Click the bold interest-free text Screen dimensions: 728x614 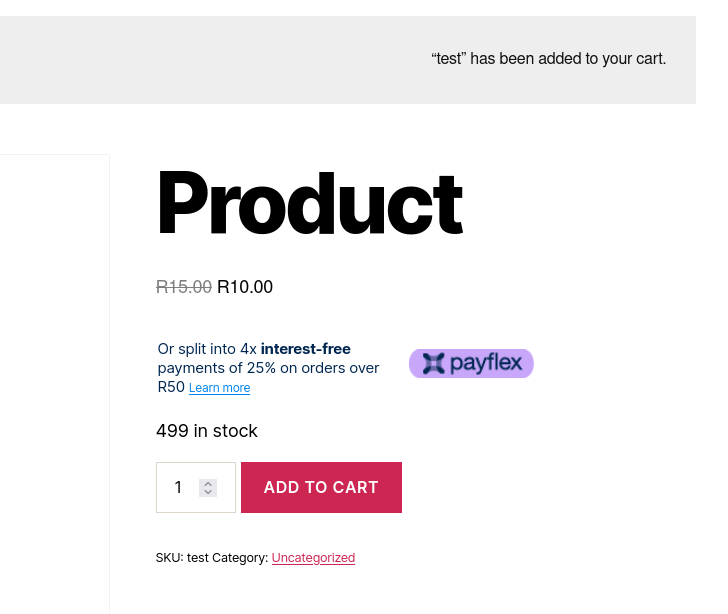click(x=306, y=349)
